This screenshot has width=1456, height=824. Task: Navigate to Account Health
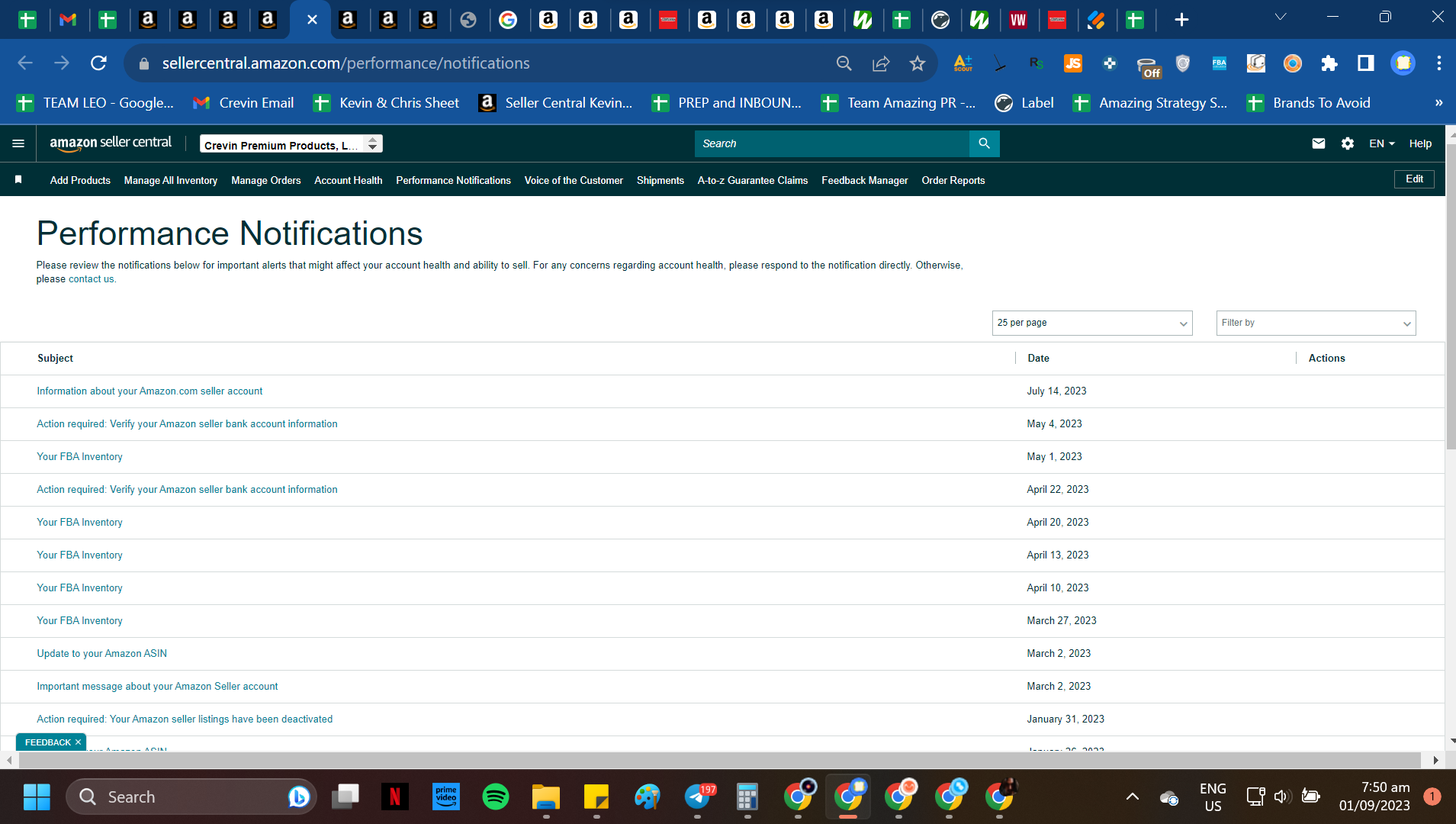[x=349, y=180]
